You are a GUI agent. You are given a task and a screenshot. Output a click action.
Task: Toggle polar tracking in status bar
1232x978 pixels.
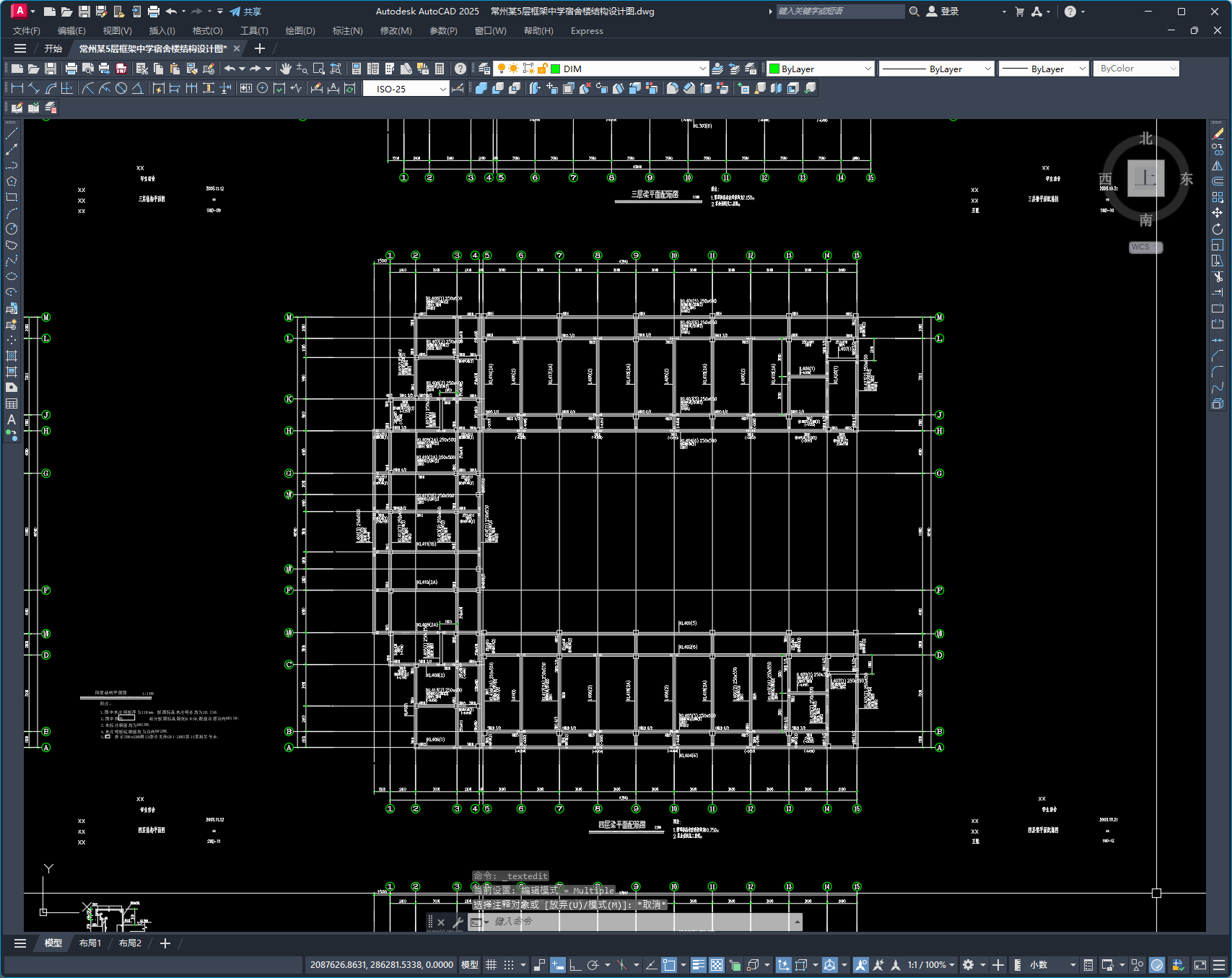[593, 965]
